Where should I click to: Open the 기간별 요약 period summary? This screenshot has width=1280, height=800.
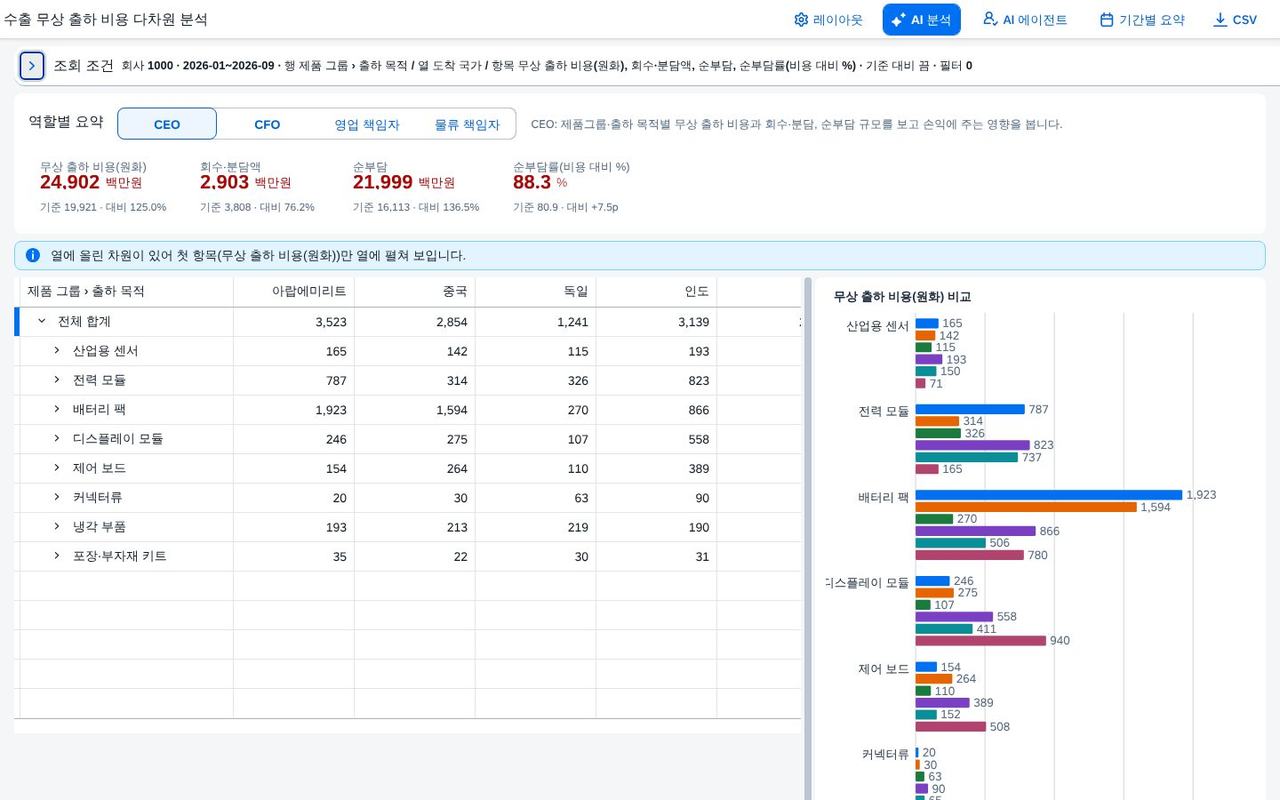click(1142, 20)
